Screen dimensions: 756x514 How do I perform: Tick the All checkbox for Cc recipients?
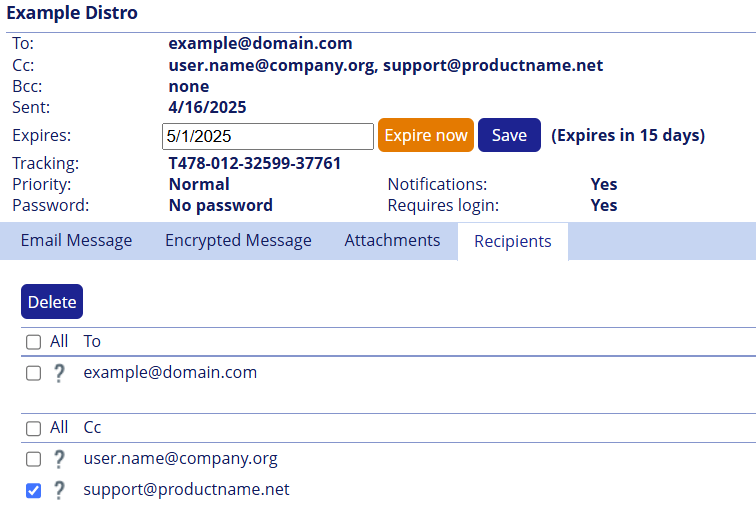pyautogui.click(x=33, y=428)
